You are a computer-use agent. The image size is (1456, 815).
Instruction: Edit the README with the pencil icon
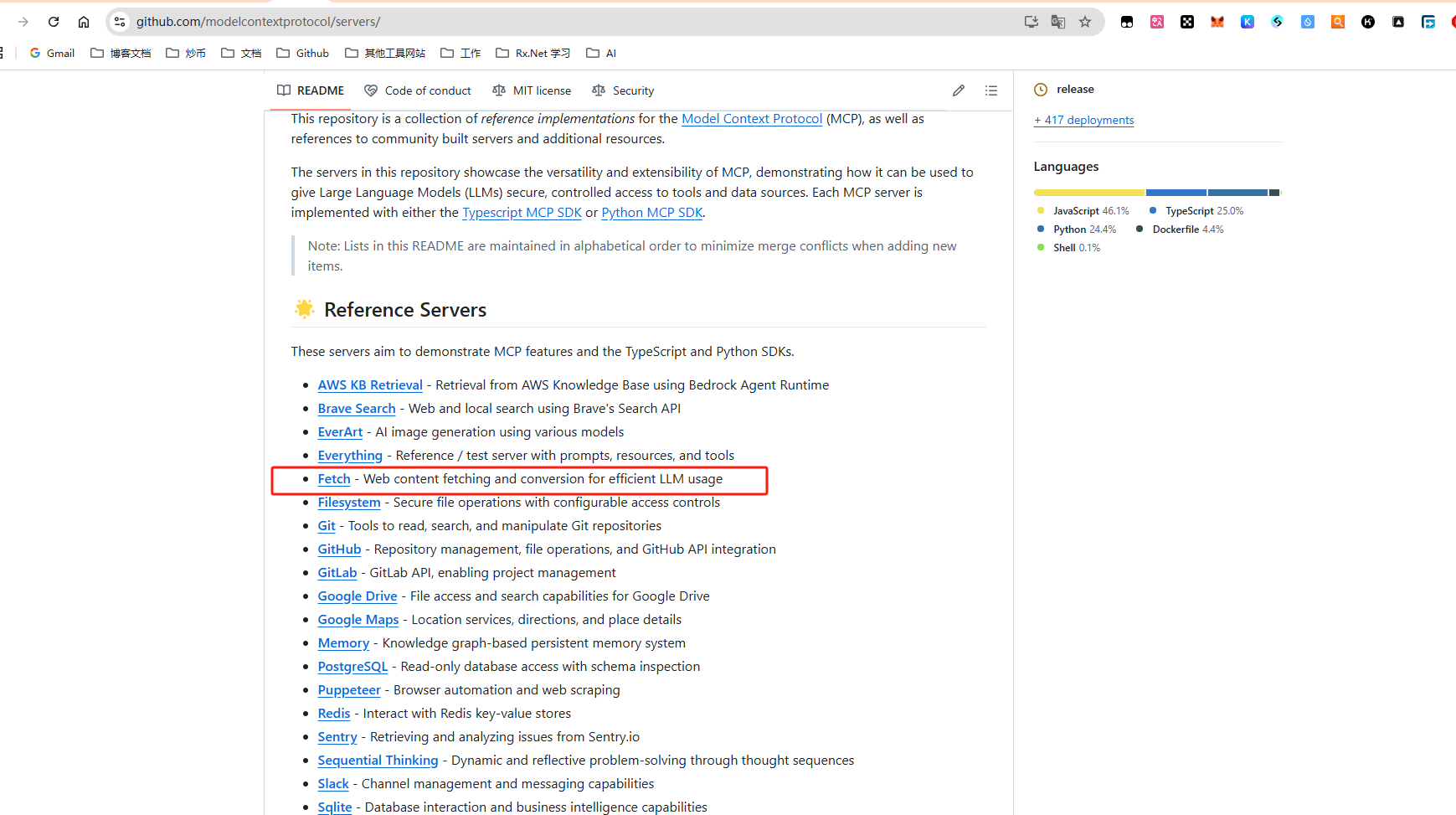tap(959, 90)
